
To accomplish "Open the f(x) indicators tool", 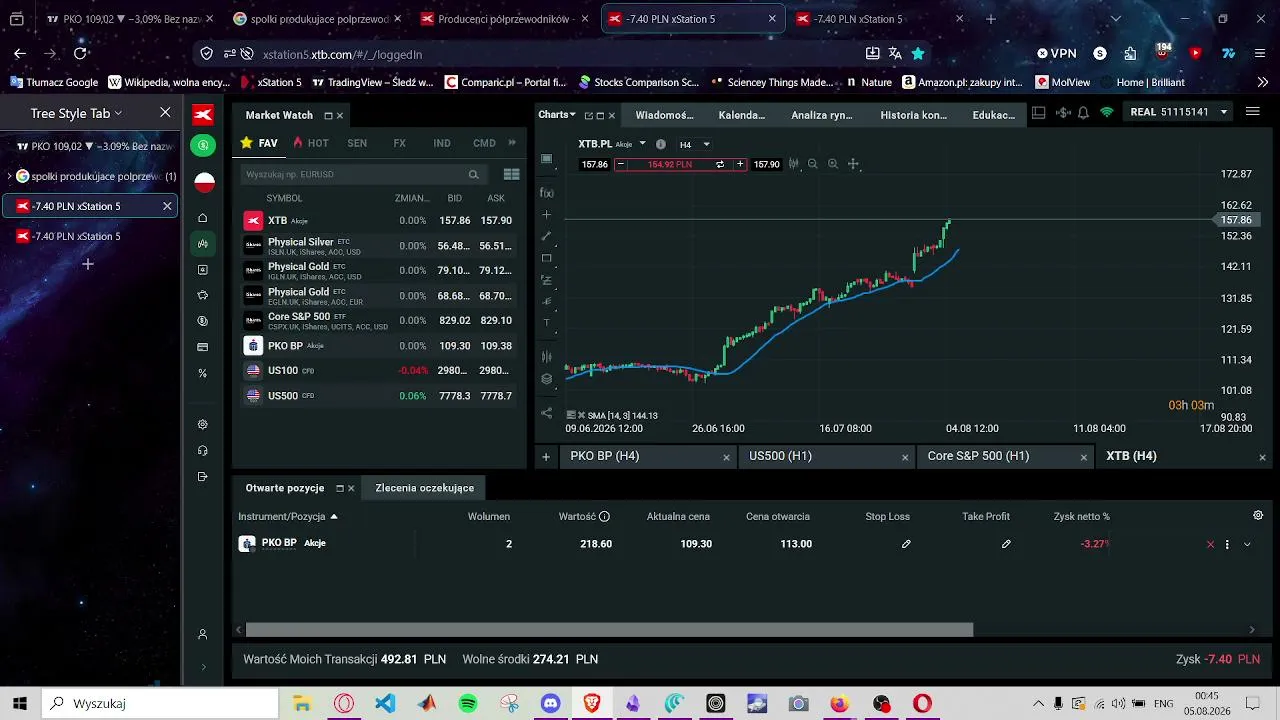I will 546,192.
